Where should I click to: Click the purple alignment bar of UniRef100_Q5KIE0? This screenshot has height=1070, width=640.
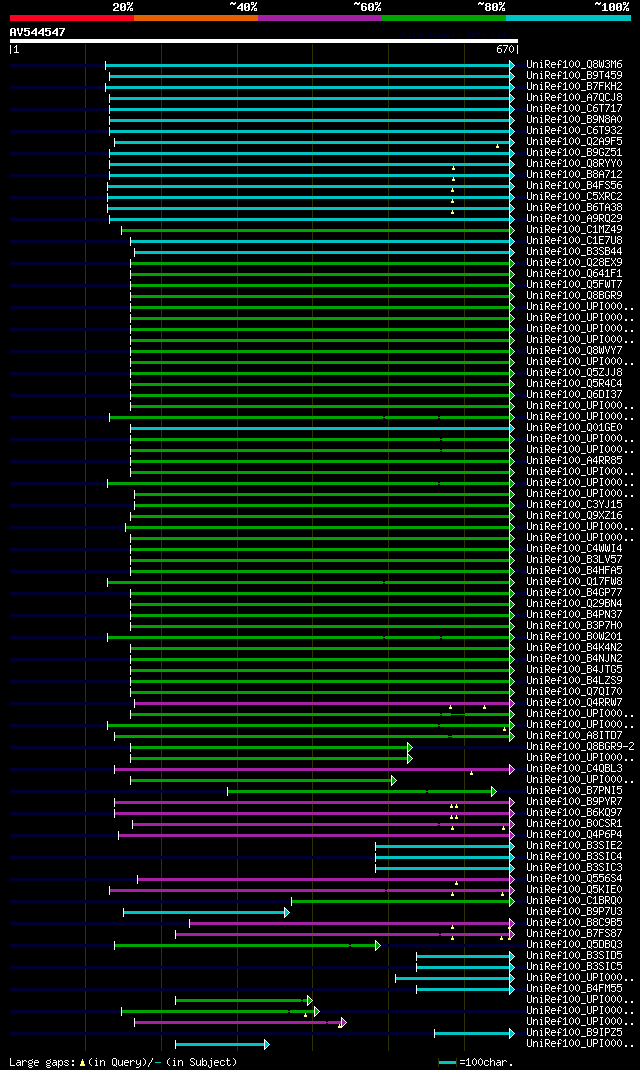click(x=312, y=891)
